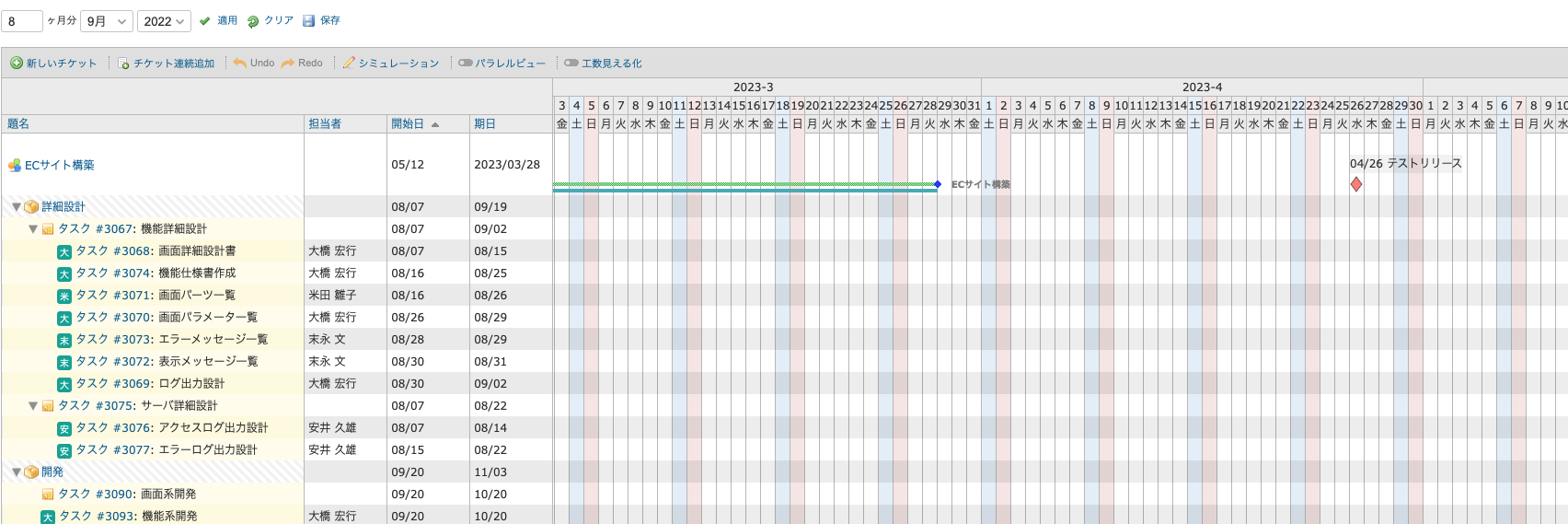Click the clear refresh icon
This screenshot has width=1568, height=524.
(253, 21)
